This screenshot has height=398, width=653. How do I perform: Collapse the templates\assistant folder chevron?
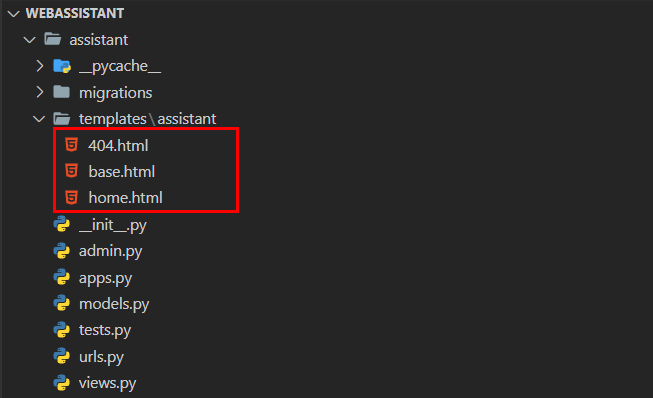coord(39,119)
